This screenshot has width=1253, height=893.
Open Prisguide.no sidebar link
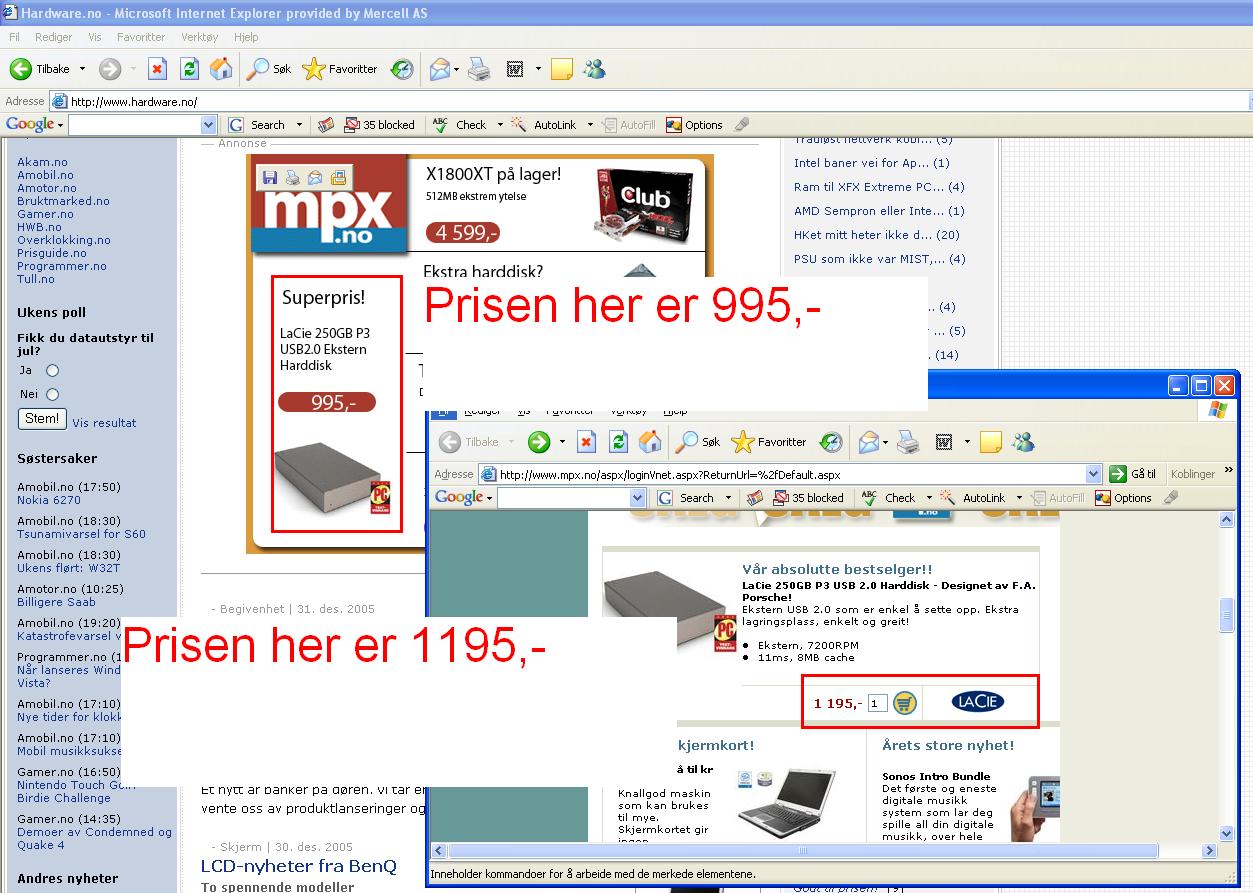[x=52, y=253]
